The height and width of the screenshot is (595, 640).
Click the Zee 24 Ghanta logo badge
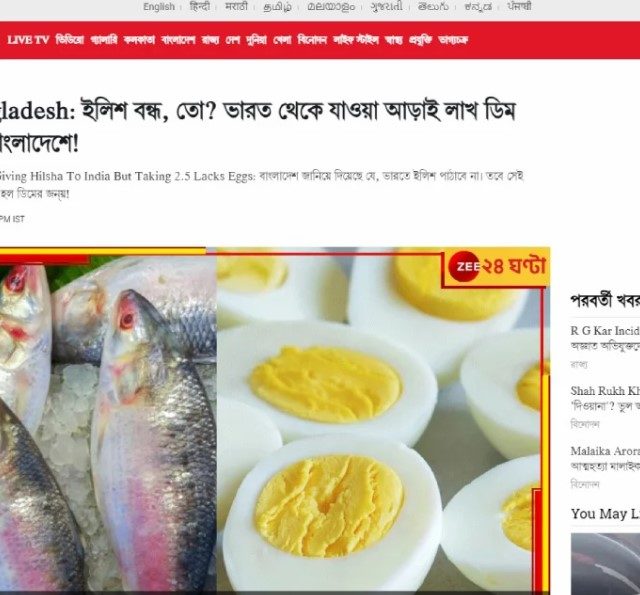497,266
